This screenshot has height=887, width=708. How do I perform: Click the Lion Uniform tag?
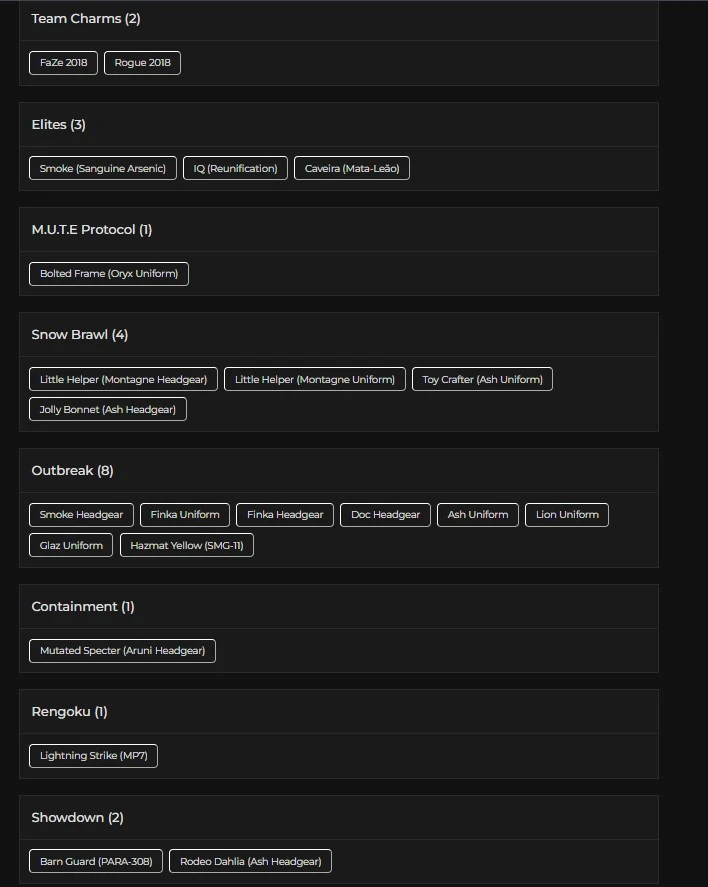(x=567, y=515)
